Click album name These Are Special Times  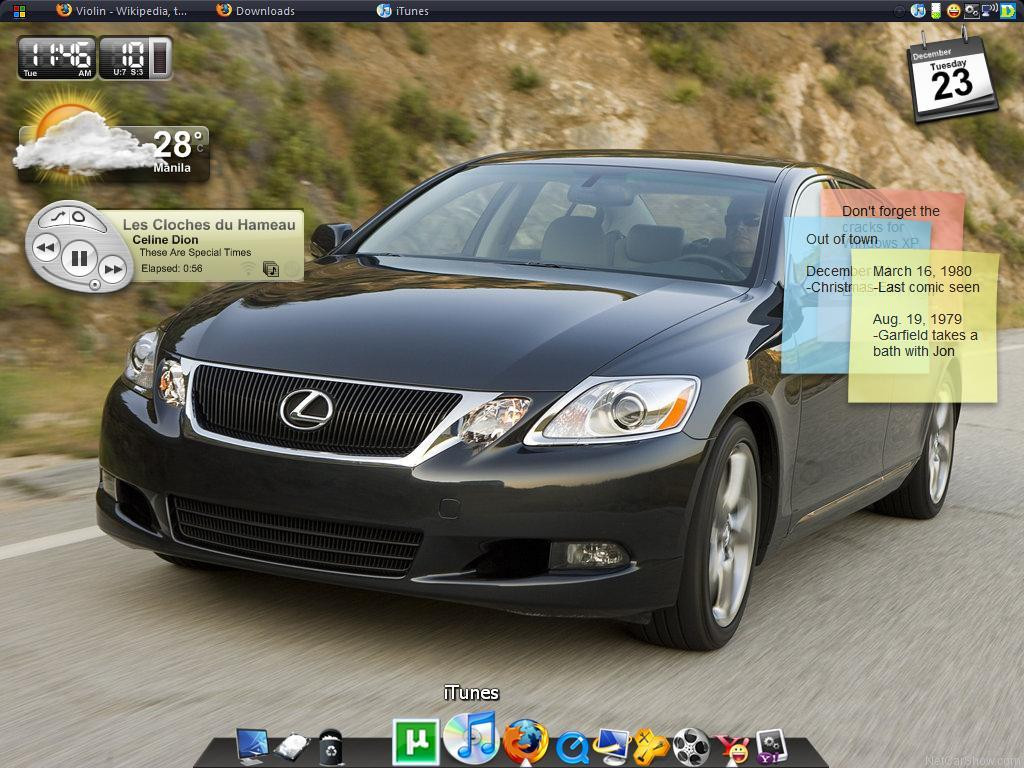195,253
